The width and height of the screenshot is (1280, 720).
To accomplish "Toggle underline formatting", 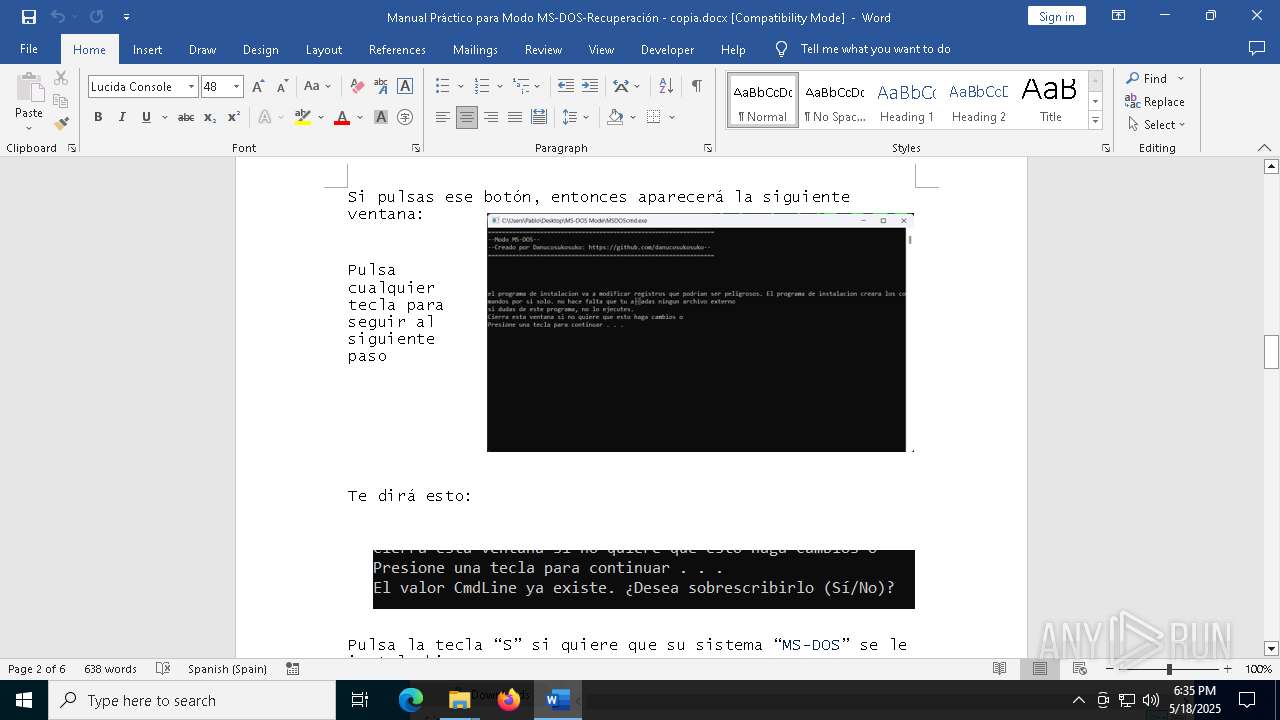I will click(146, 117).
